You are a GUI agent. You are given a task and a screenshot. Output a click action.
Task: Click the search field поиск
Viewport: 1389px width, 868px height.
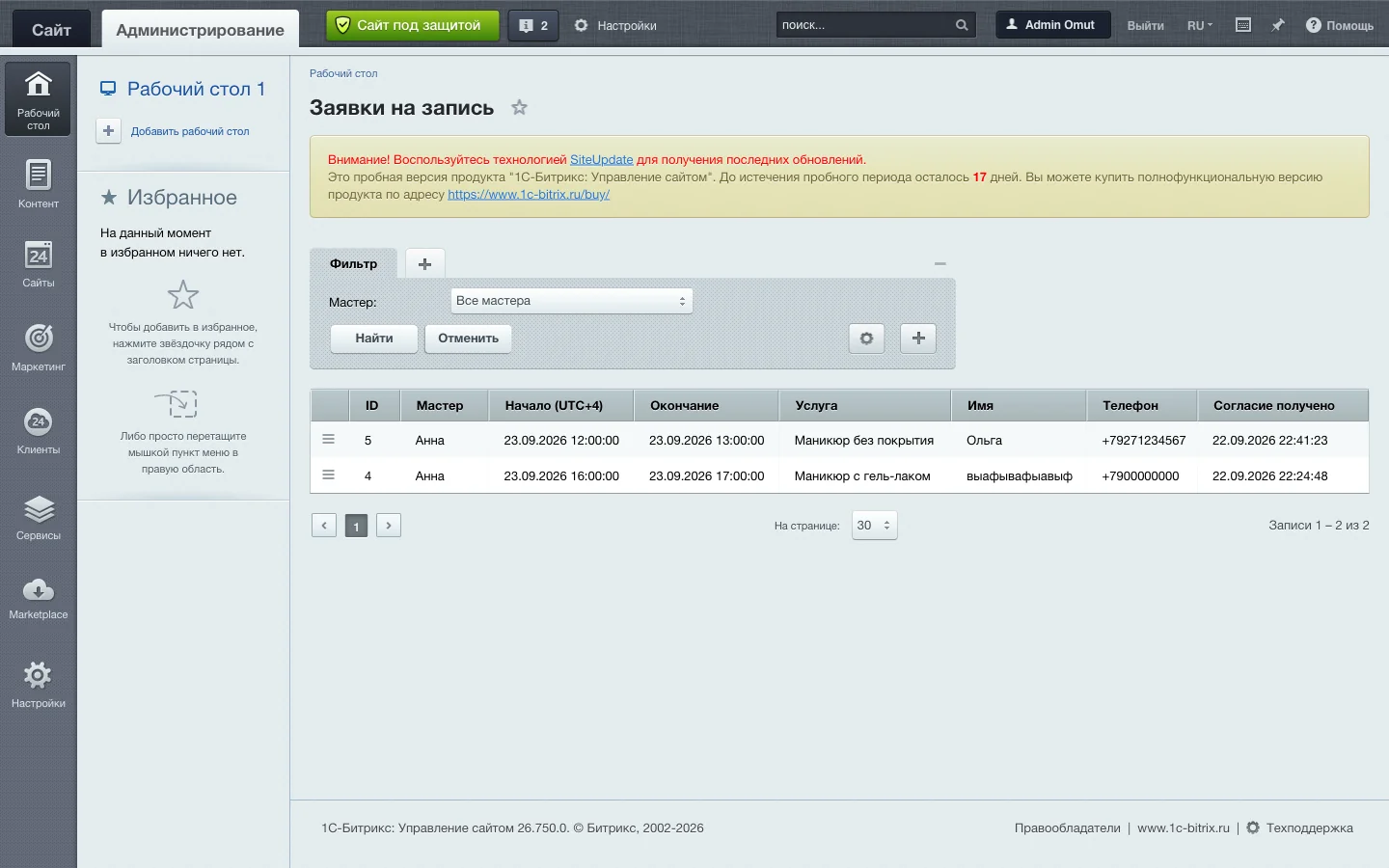[864, 25]
